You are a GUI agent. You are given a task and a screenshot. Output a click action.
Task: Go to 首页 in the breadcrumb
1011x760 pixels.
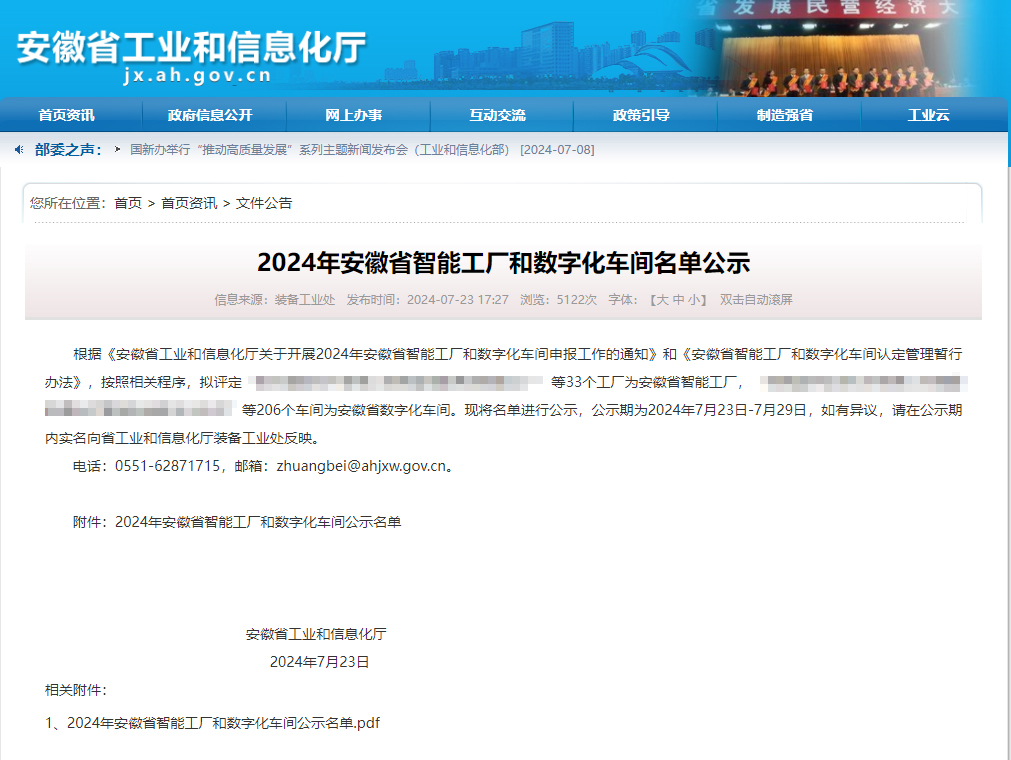128,203
